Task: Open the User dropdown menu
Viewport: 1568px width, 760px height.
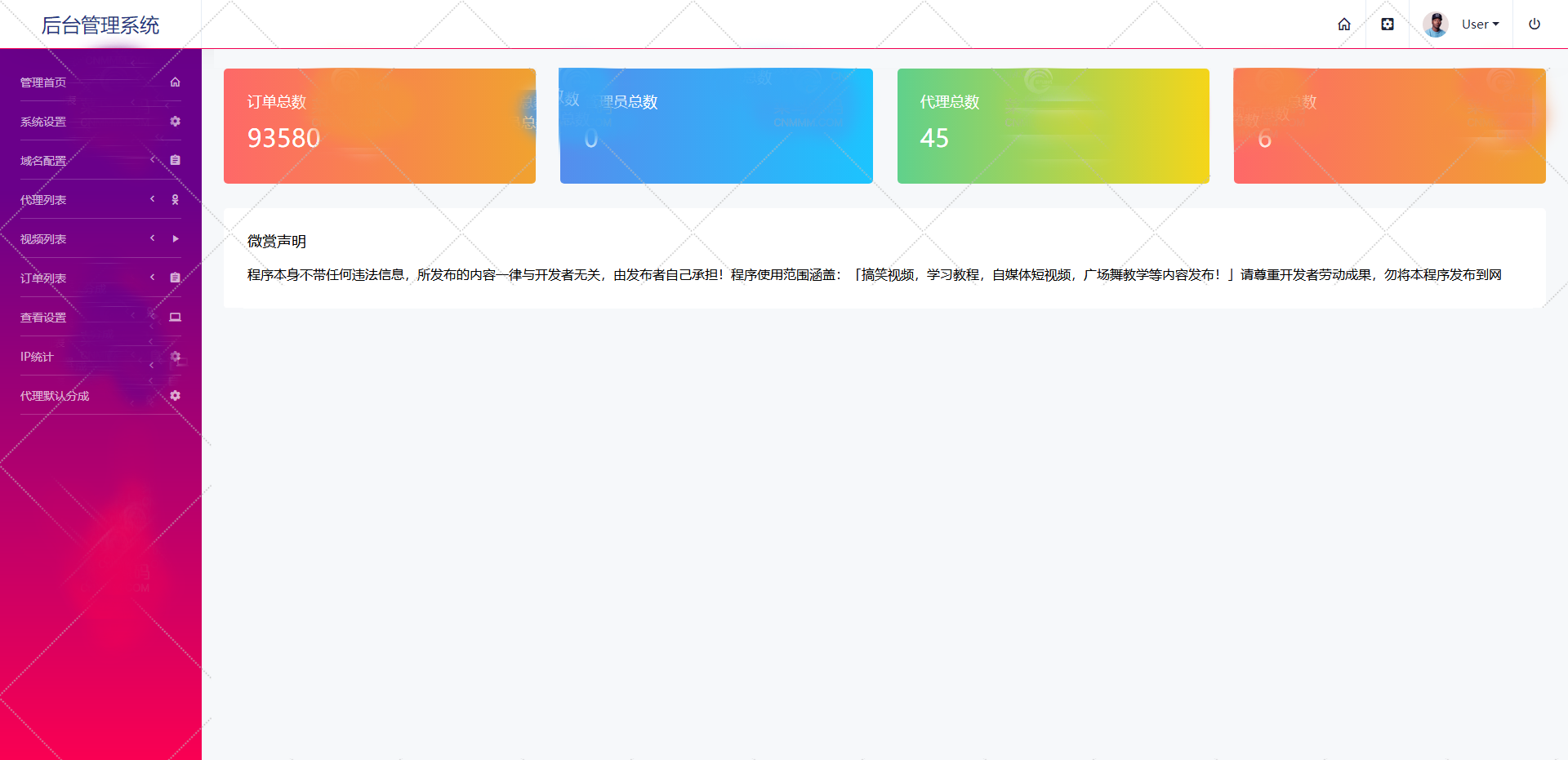Action: point(1480,24)
